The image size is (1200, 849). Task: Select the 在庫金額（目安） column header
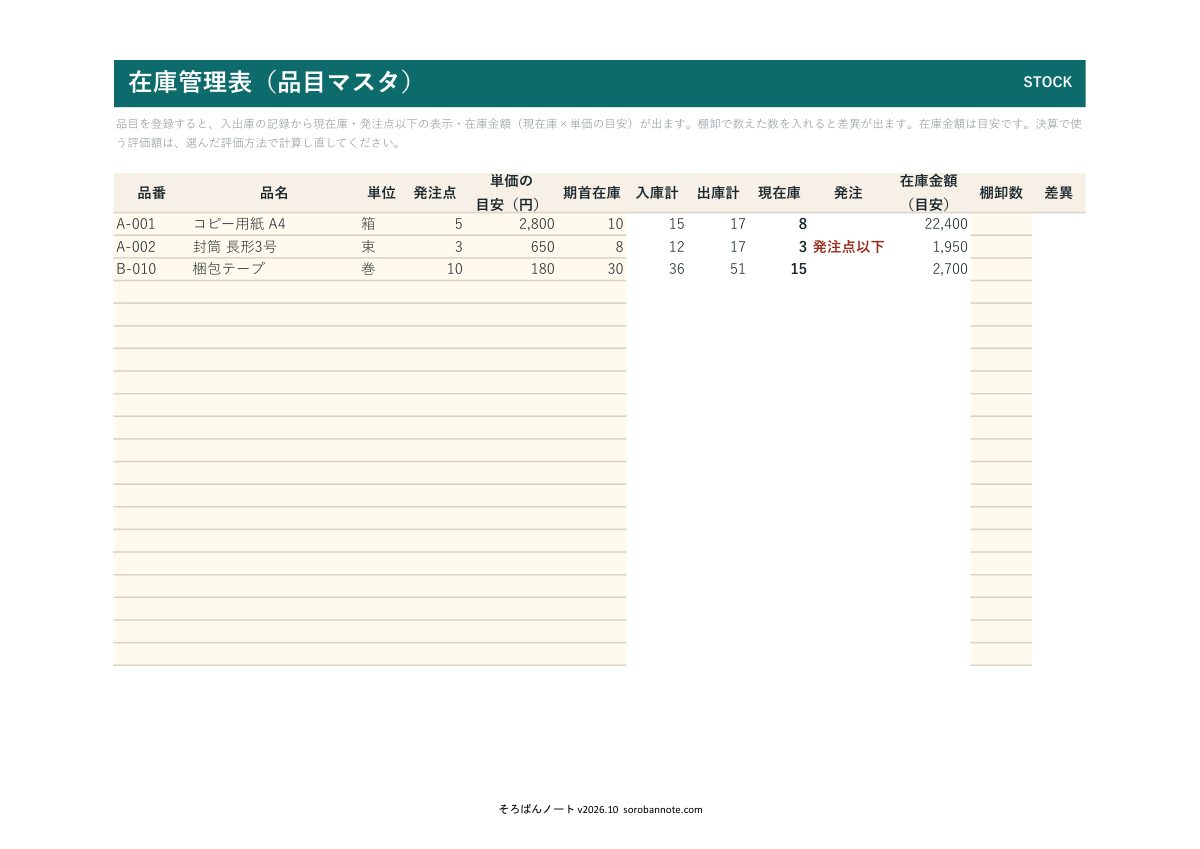928,193
